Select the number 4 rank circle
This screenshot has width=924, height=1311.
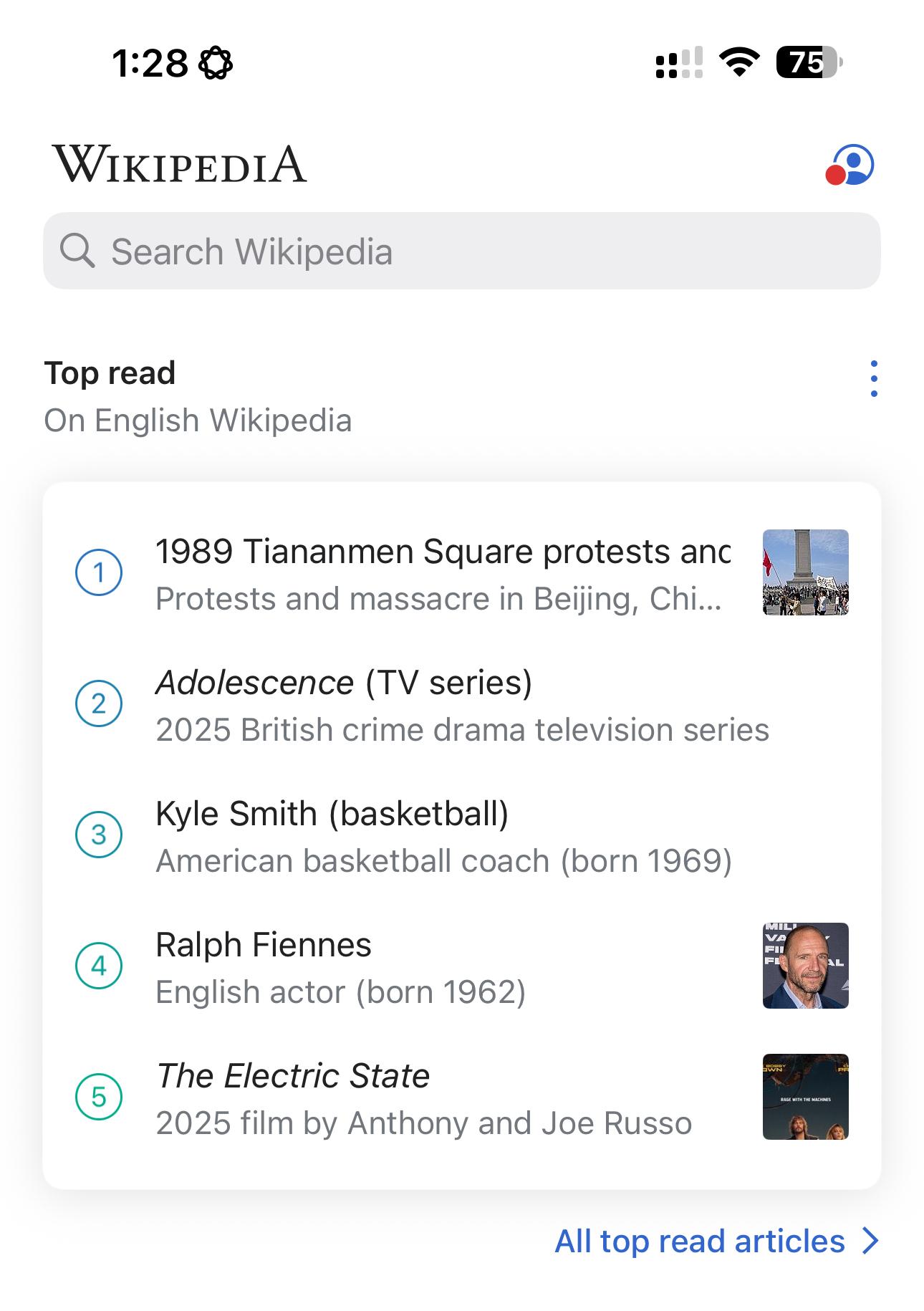99,966
